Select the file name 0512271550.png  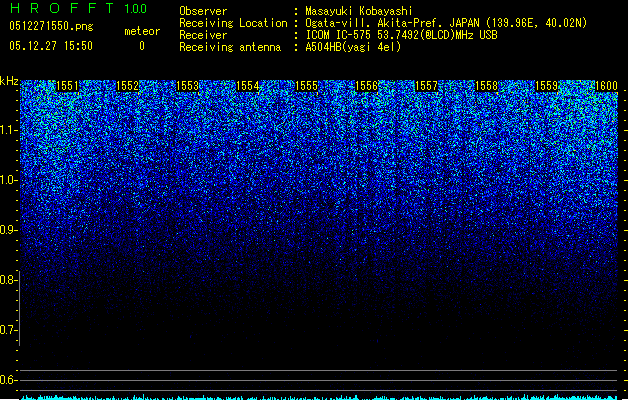51,26
